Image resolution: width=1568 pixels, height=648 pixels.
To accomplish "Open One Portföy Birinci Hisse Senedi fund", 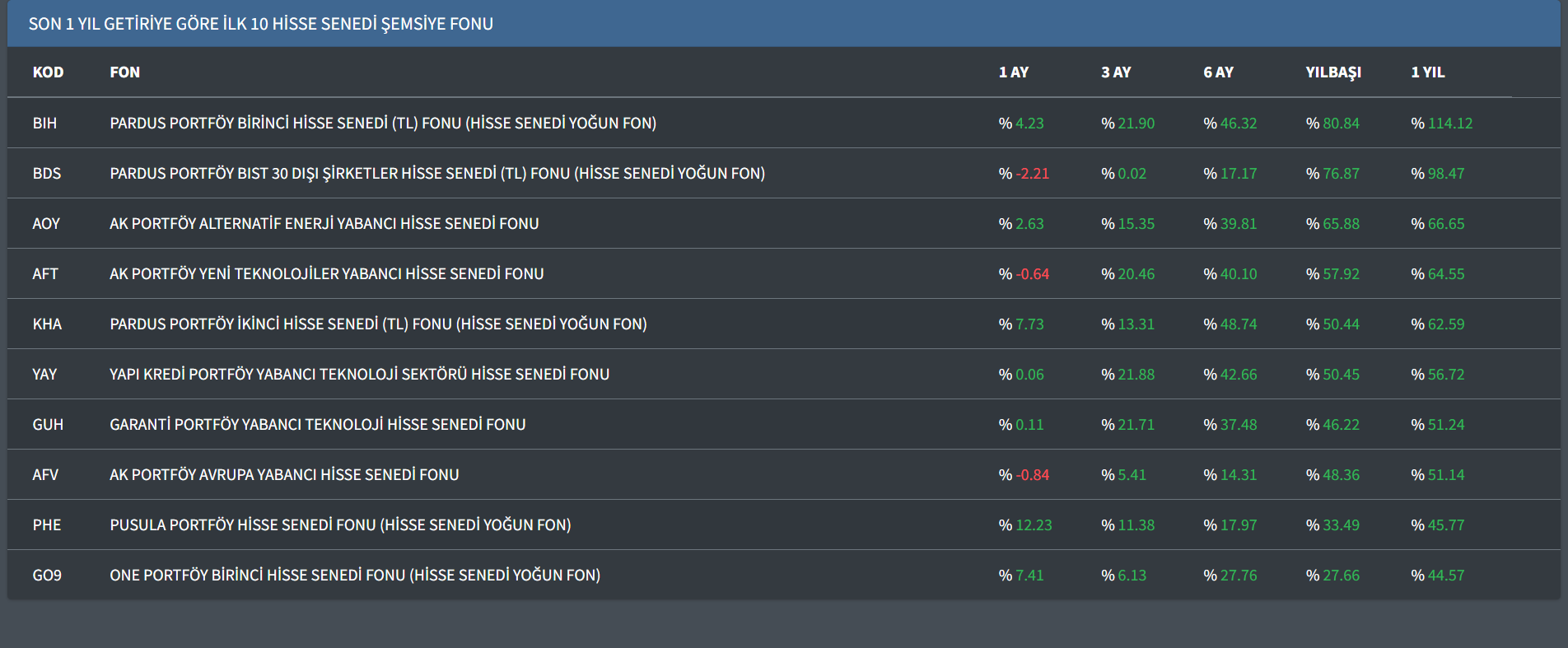I will [354, 576].
